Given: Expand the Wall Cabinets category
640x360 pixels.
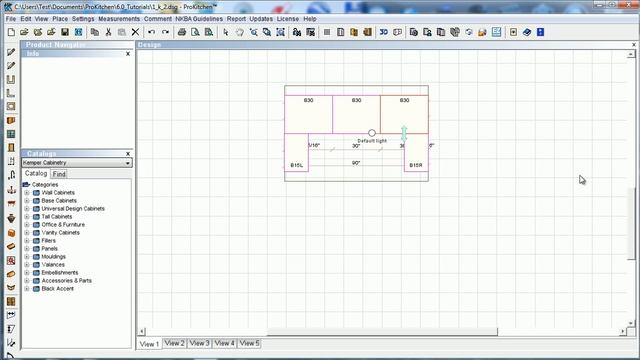Looking at the screenshot, I should [27, 193].
